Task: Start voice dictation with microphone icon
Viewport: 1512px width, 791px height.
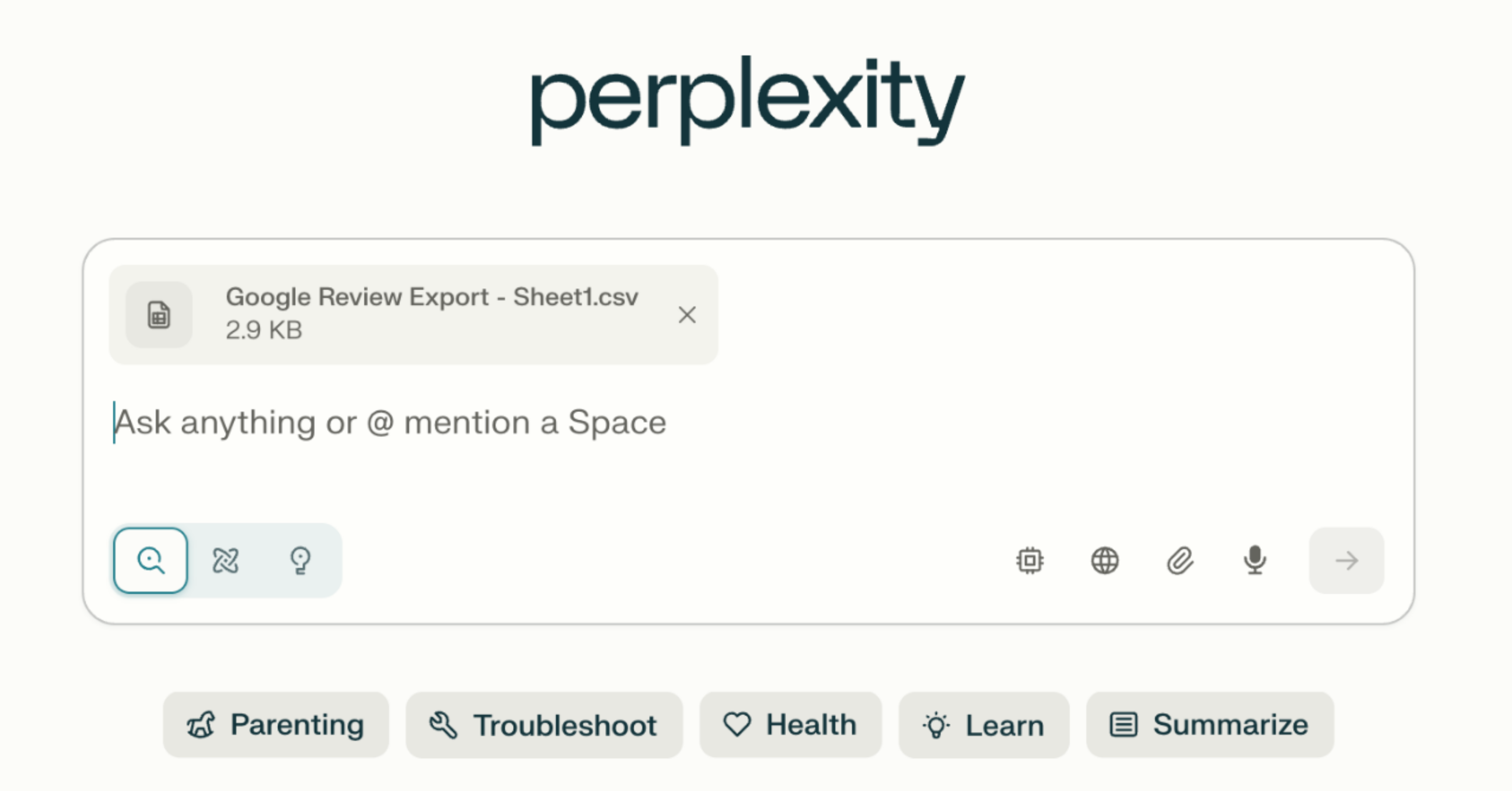Action: click(1255, 560)
